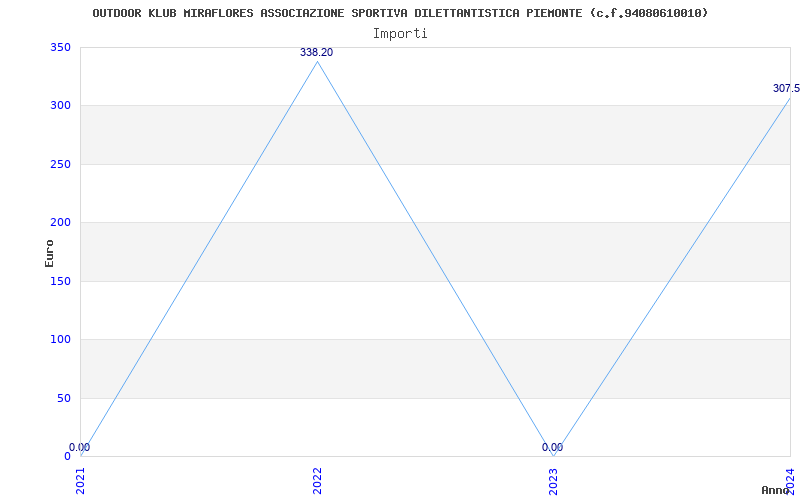Select the Importi subtitle
800x500 pixels.
click(x=400, y=34)
